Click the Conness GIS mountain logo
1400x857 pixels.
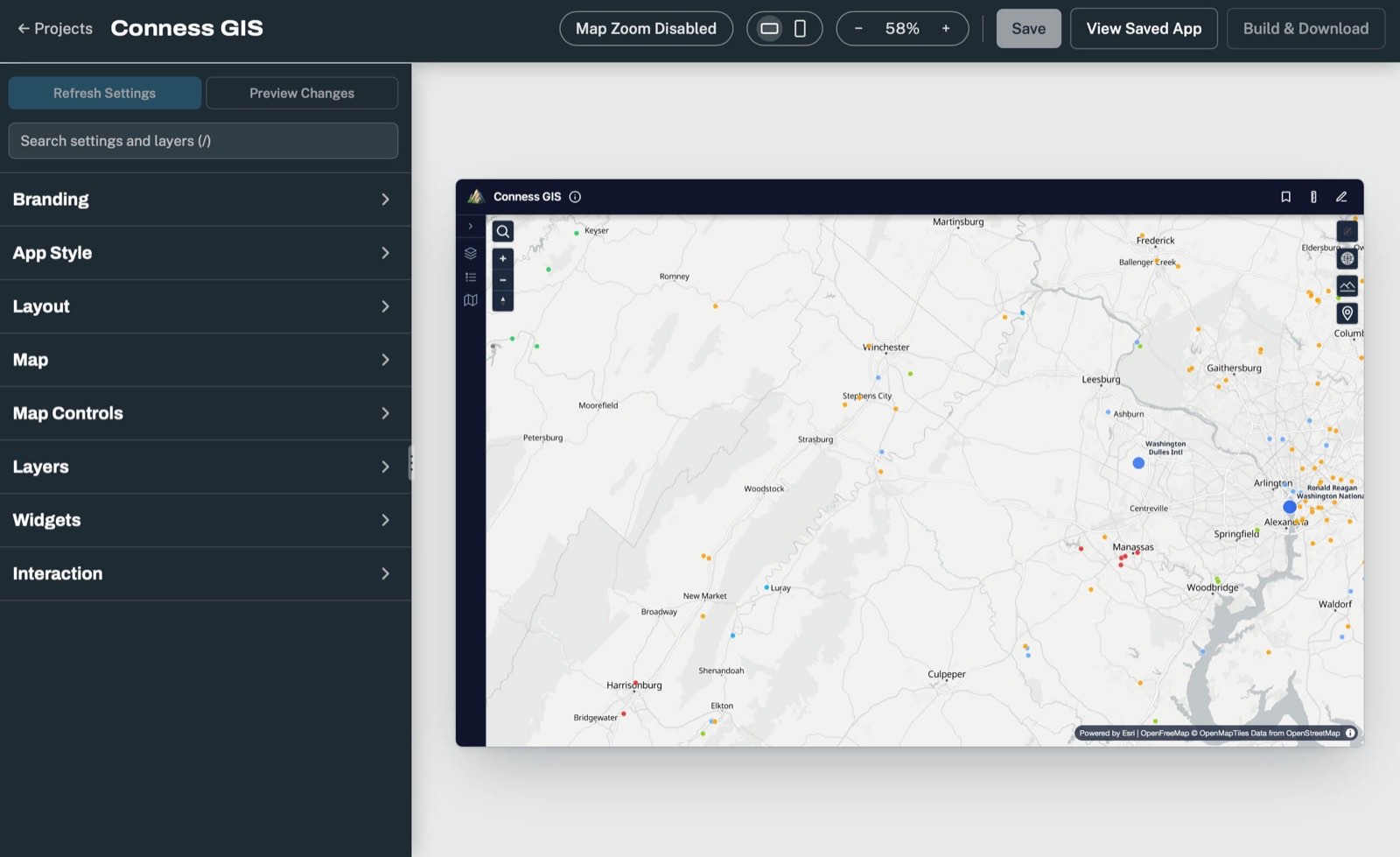click(475, 197)
